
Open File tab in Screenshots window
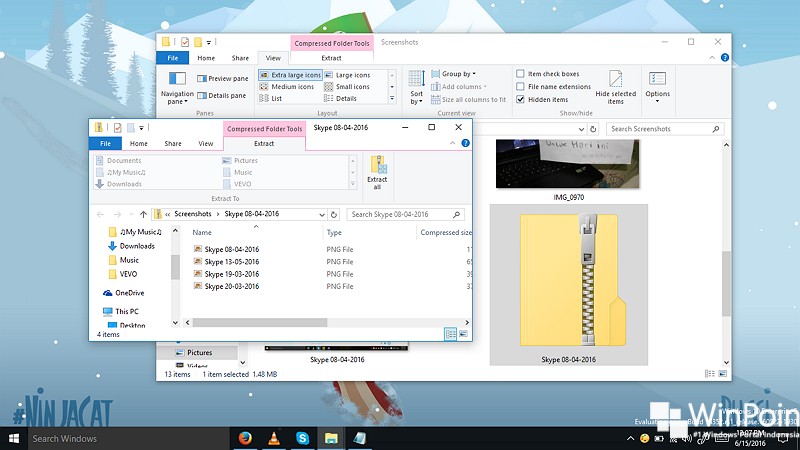(x=172, y=58)
